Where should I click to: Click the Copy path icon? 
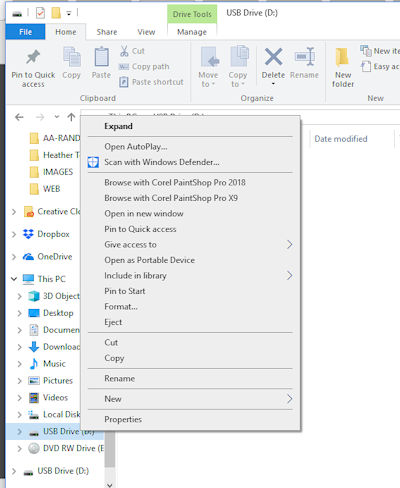124,67
